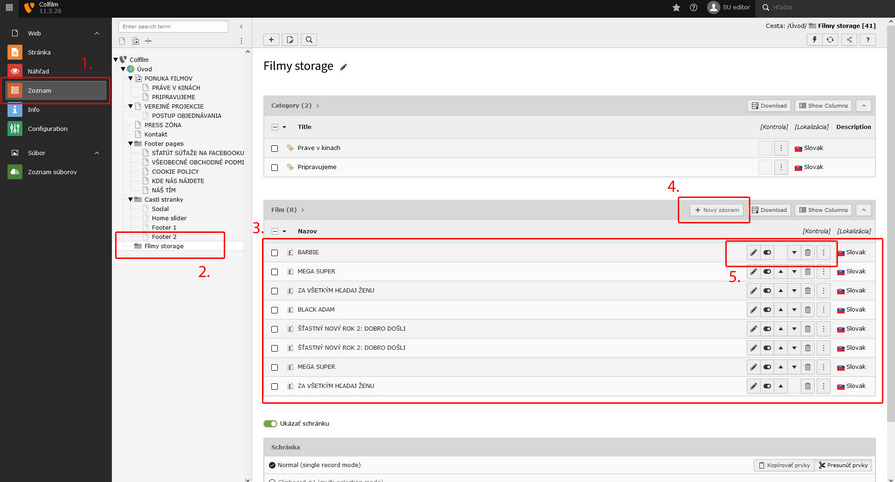Collapse the Category table chevron
Viewport: 895px width, 482px height.
click(864, 106)
